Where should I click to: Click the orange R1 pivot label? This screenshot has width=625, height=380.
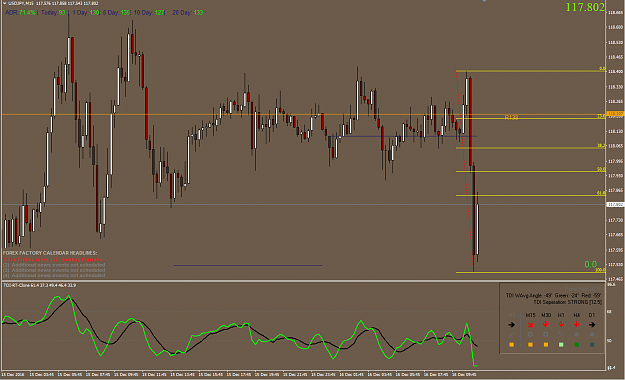click(x=511, y=117)
